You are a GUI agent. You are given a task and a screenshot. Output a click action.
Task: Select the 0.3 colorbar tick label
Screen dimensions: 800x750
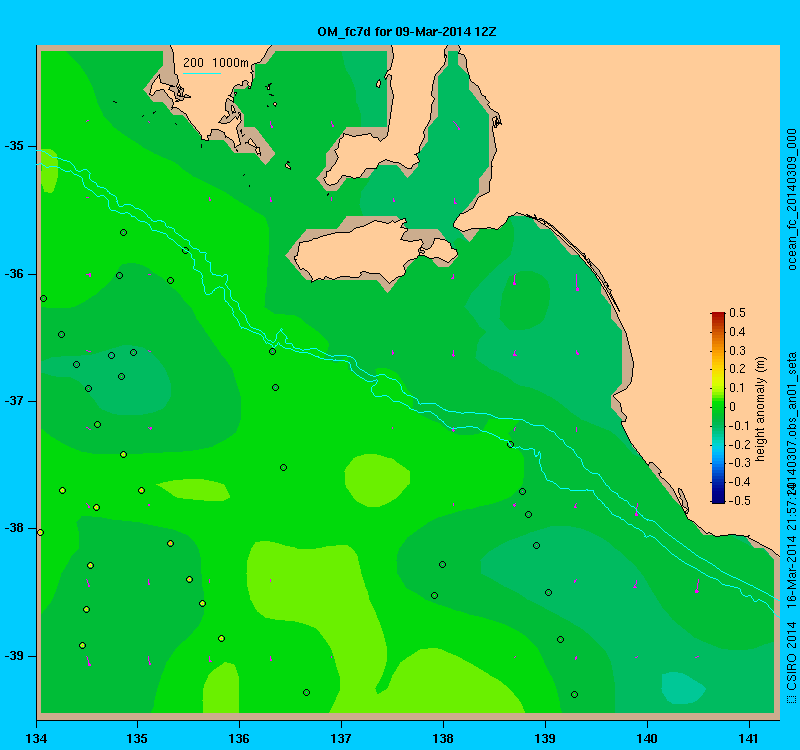(737, 351)
